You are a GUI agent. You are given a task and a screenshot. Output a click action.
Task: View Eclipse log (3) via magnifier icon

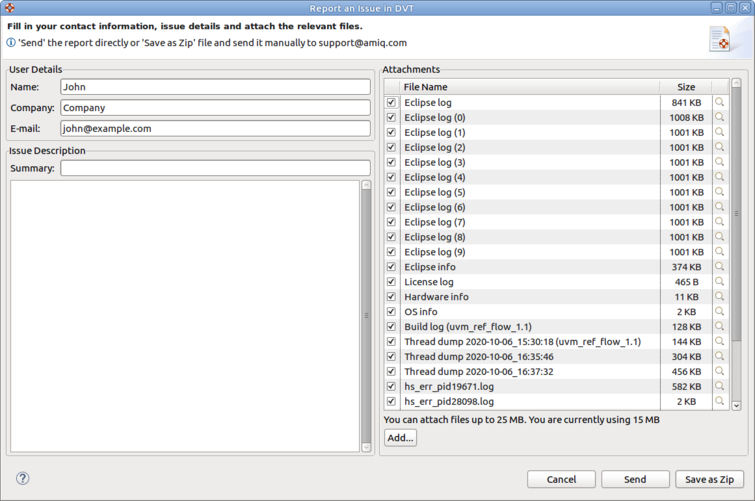[x=719, y=162]
